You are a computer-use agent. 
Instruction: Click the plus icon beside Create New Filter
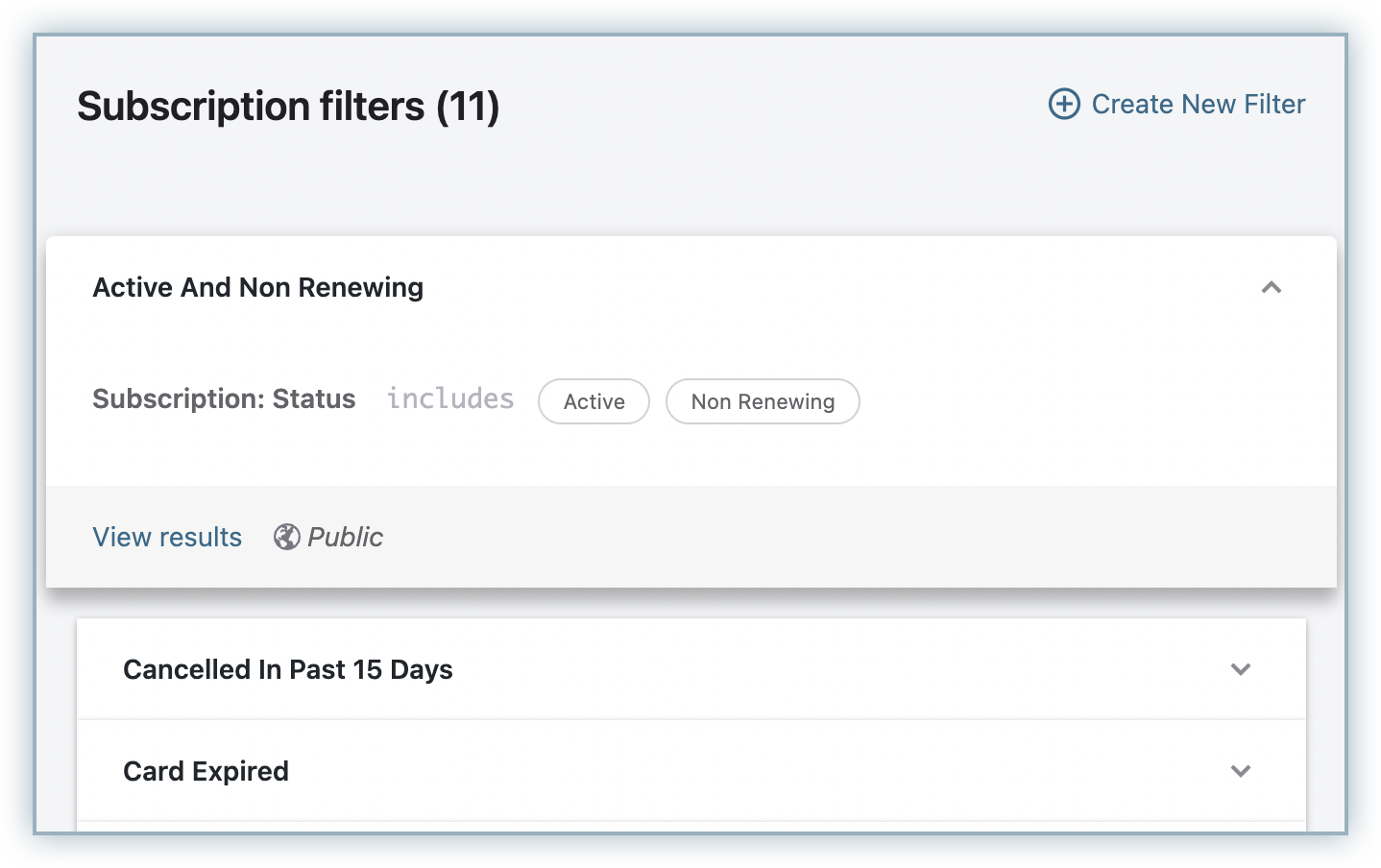click(1064, 104)
